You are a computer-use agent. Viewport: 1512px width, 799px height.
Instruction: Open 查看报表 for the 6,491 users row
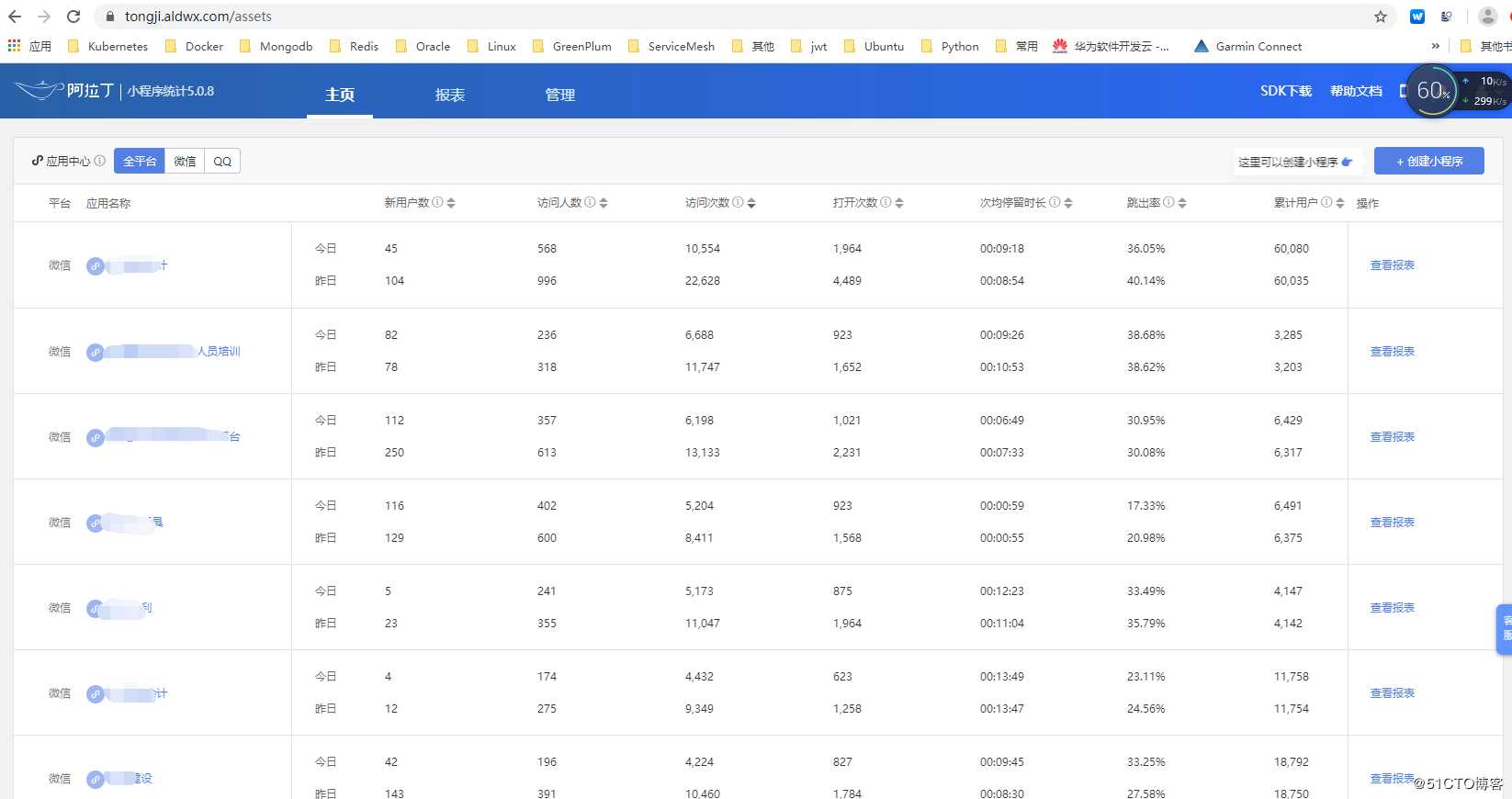tap(1393, 523)
